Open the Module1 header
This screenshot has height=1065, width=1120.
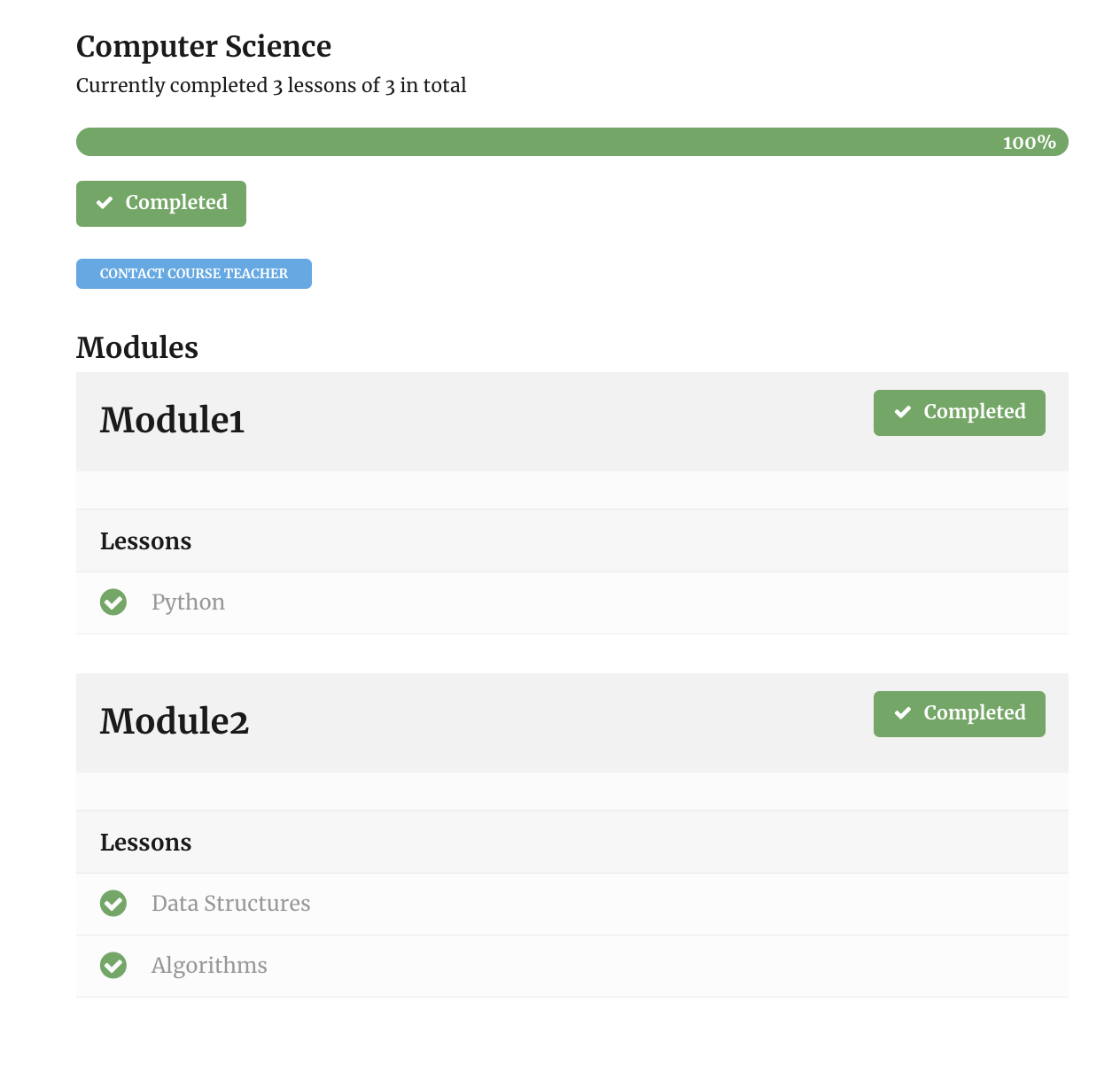pos(172,421)
